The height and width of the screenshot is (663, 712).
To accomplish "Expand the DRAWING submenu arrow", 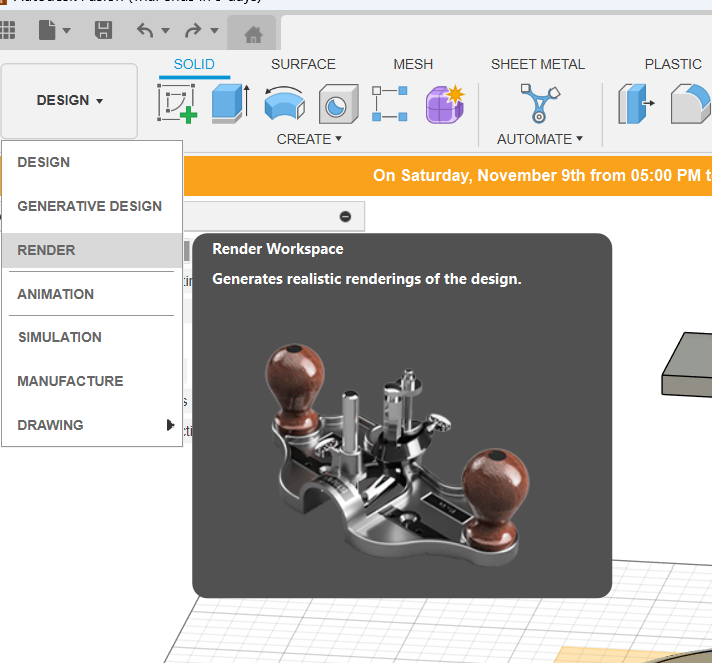I will (x=170, y=425).
